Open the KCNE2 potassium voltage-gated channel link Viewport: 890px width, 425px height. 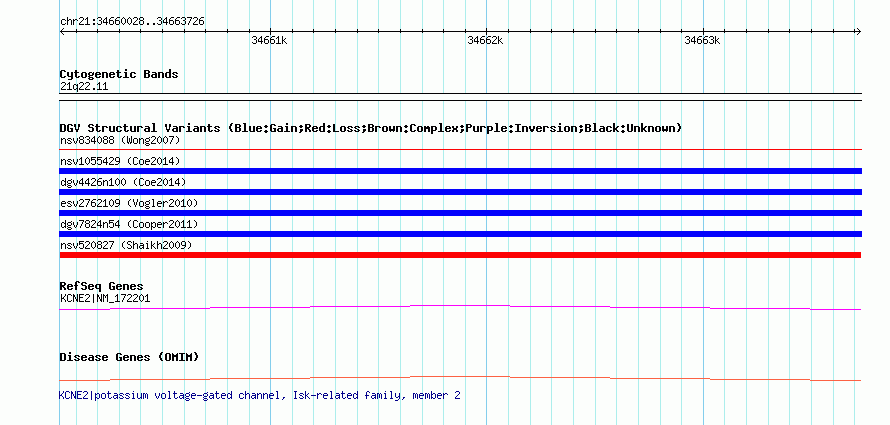[x=259, y=395]
